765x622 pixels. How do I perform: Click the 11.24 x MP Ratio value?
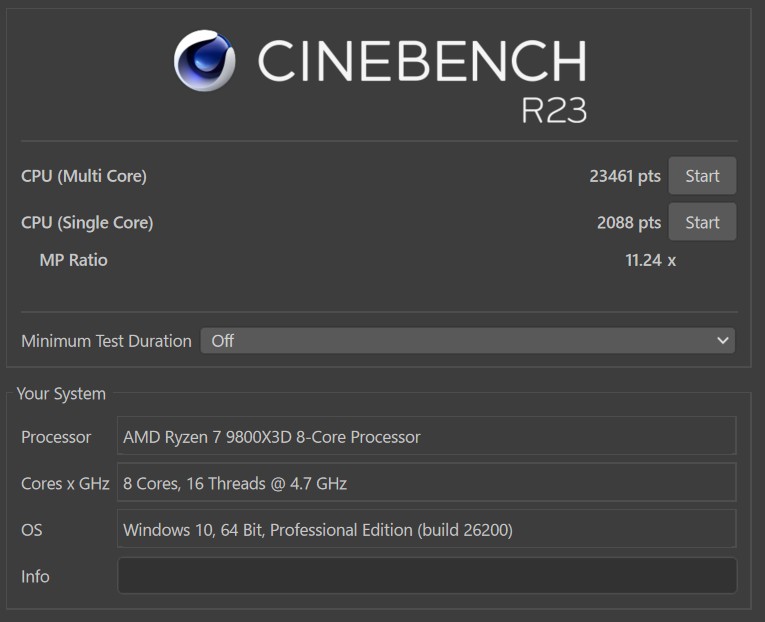coord(650,260)
